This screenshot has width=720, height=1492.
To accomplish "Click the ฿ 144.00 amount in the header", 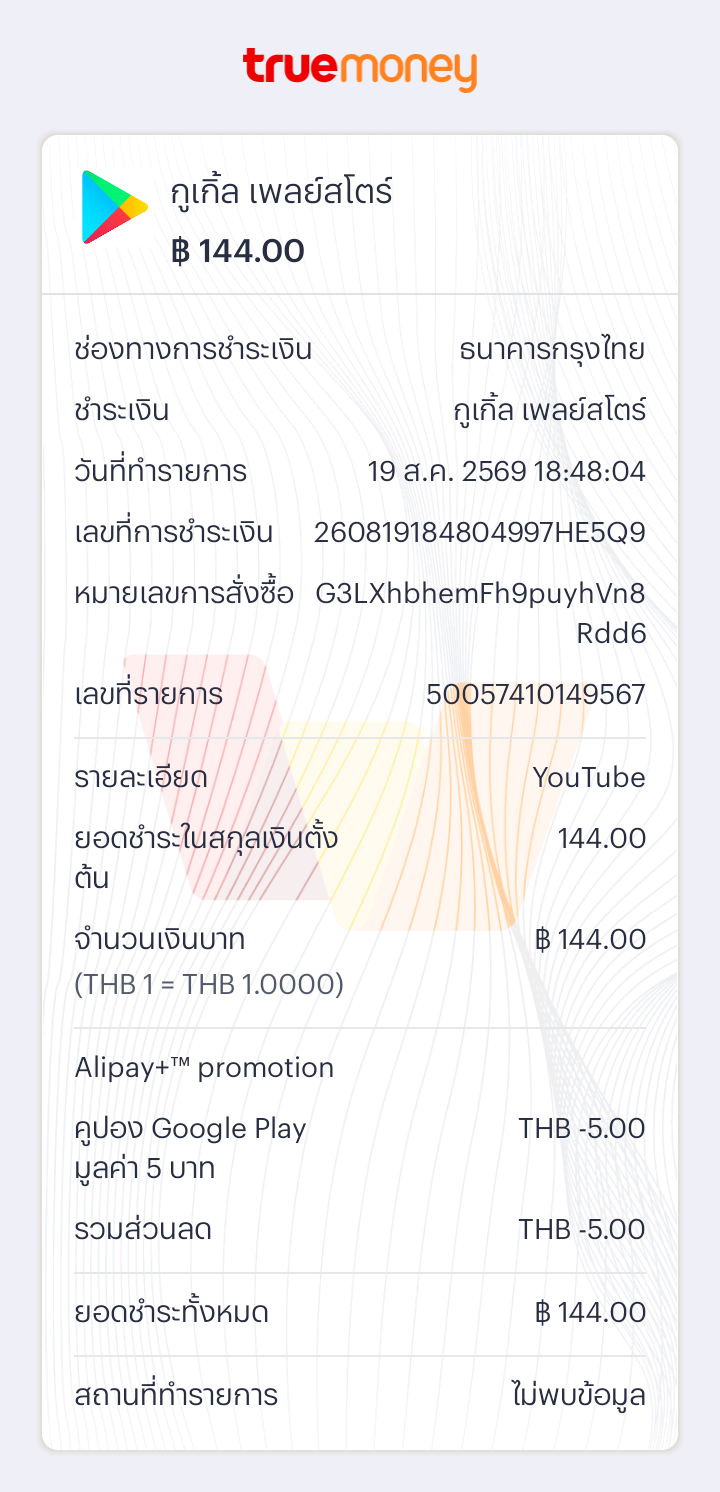I will click(x=238, y=251).
